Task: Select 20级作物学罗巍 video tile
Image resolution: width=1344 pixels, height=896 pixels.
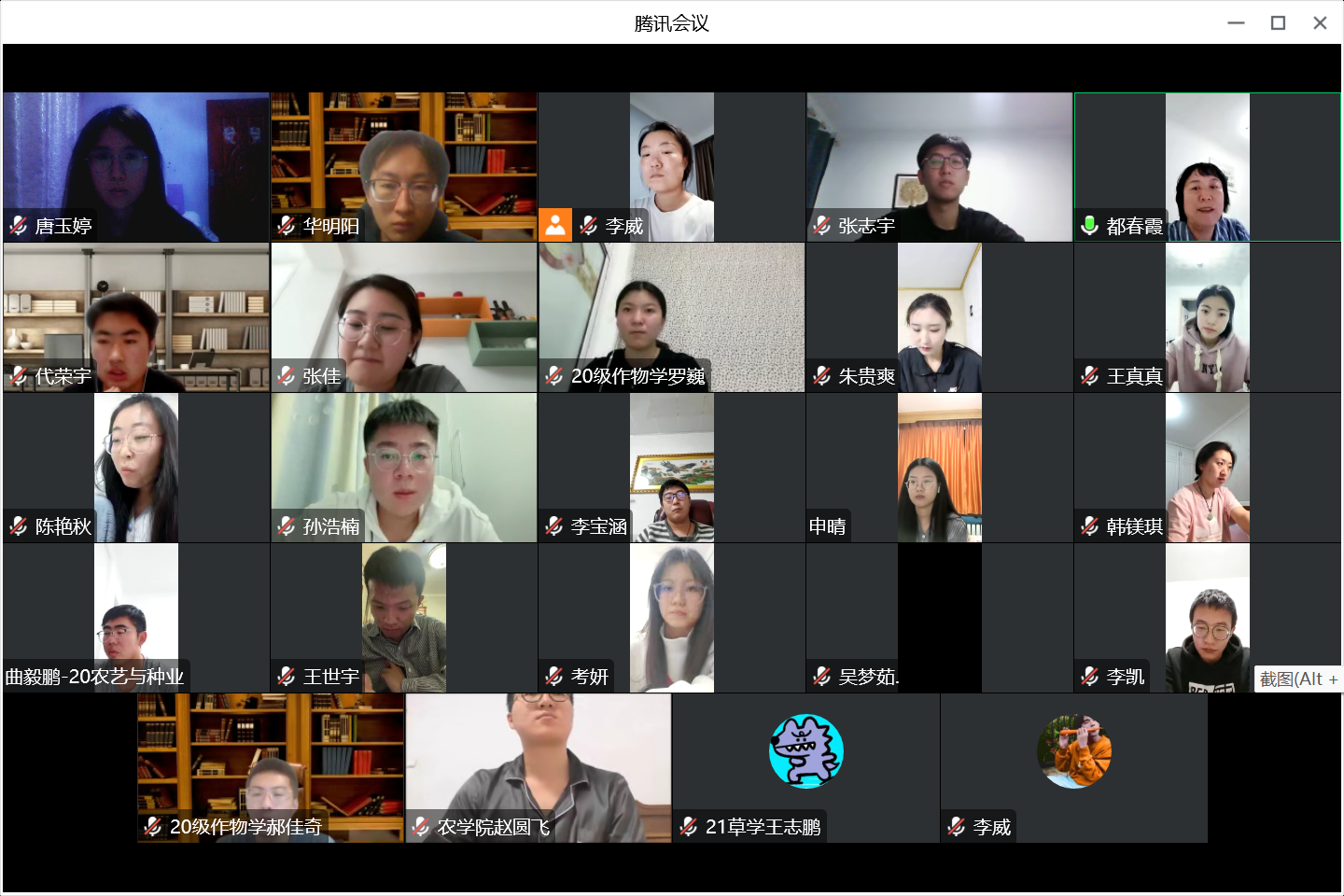Action: click(x=672, y=317)
